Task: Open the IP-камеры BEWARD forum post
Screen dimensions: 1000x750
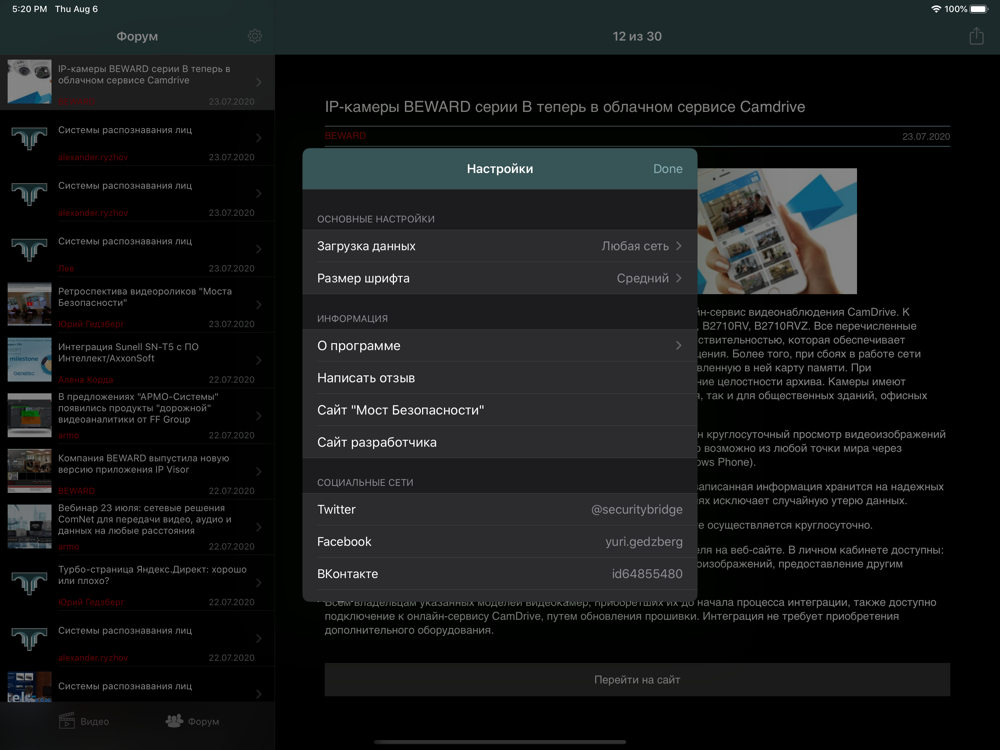Action: pyautogui.click(x=137, y=82)
